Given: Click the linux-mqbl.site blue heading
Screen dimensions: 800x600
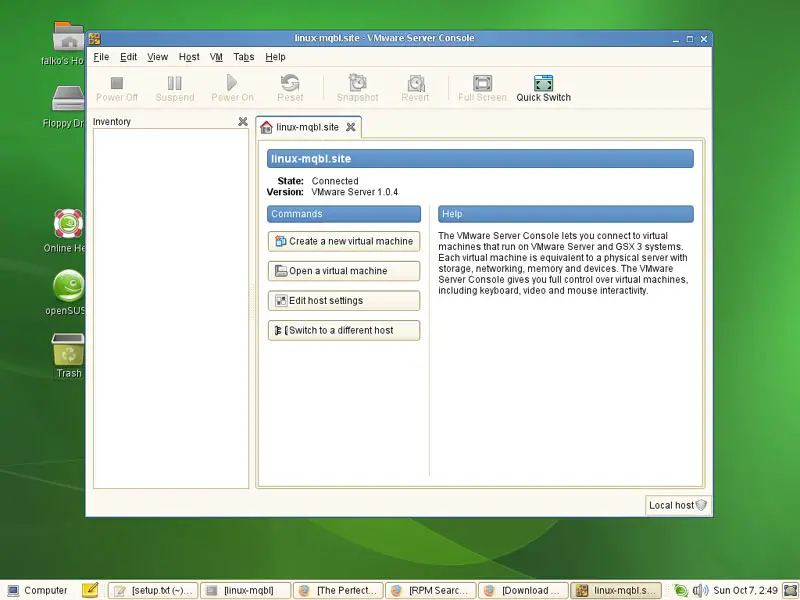Looking at the screenshot, I should (x=480, y=159).
